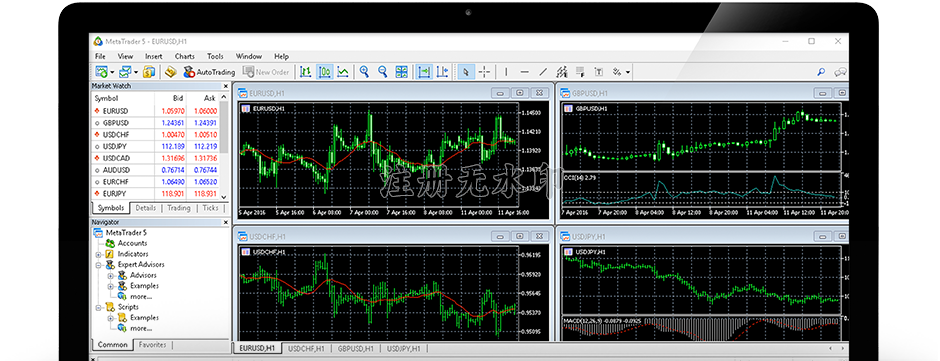Select the crosshair cursor tool
The width and height of the screenshot is (940, 361).
(x=484, y=72)
